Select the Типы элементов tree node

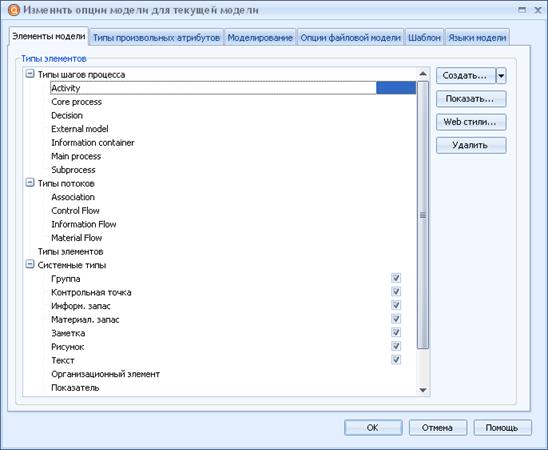(71, 252)
